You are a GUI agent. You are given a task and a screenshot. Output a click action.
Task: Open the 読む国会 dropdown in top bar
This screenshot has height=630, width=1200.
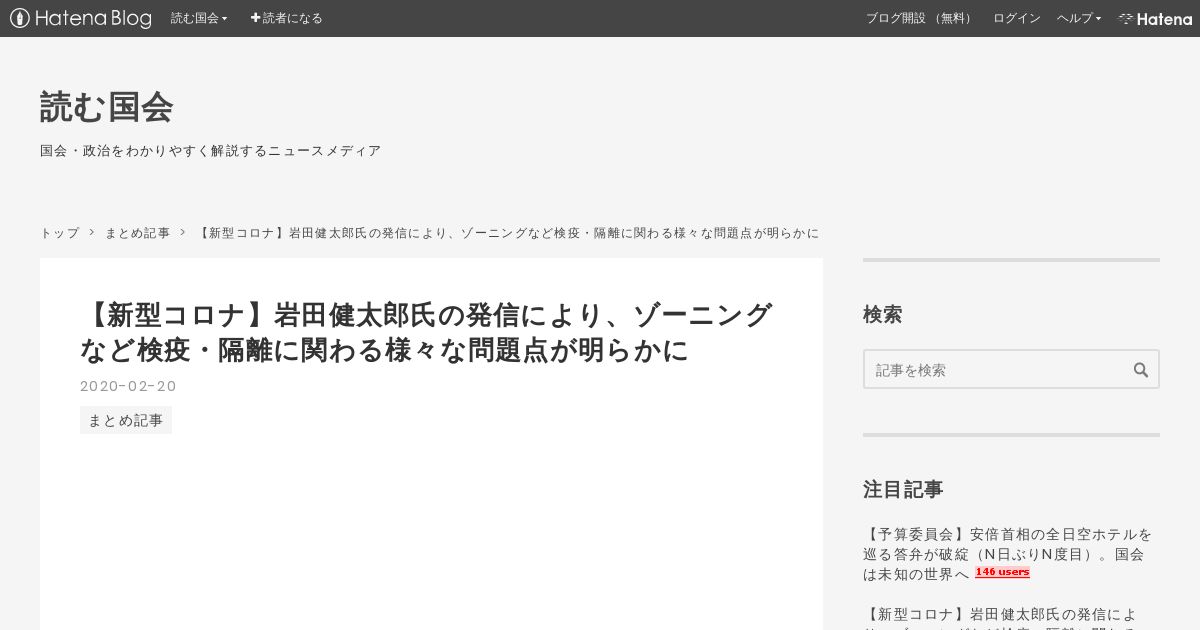tap(199, 18)
